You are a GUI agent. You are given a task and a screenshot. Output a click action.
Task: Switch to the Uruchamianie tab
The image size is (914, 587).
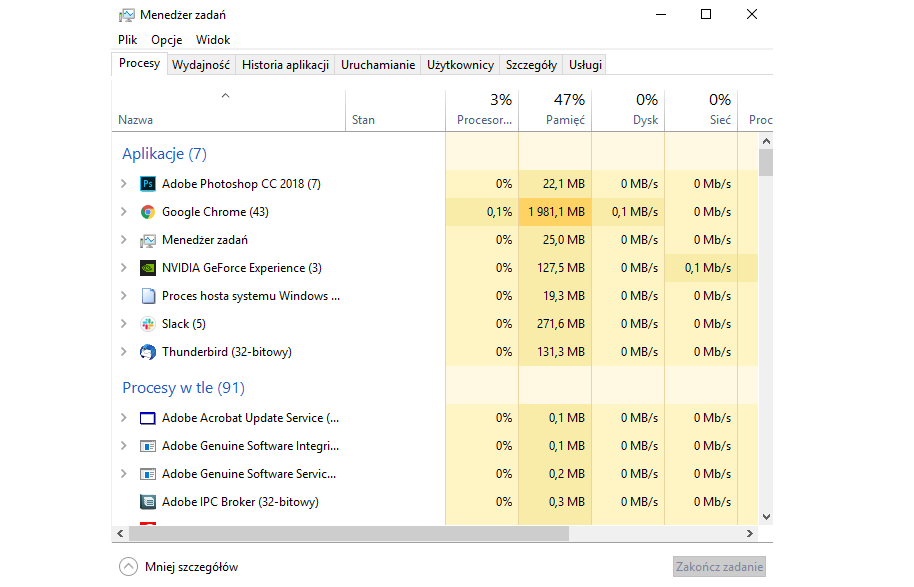coord(378,65)
